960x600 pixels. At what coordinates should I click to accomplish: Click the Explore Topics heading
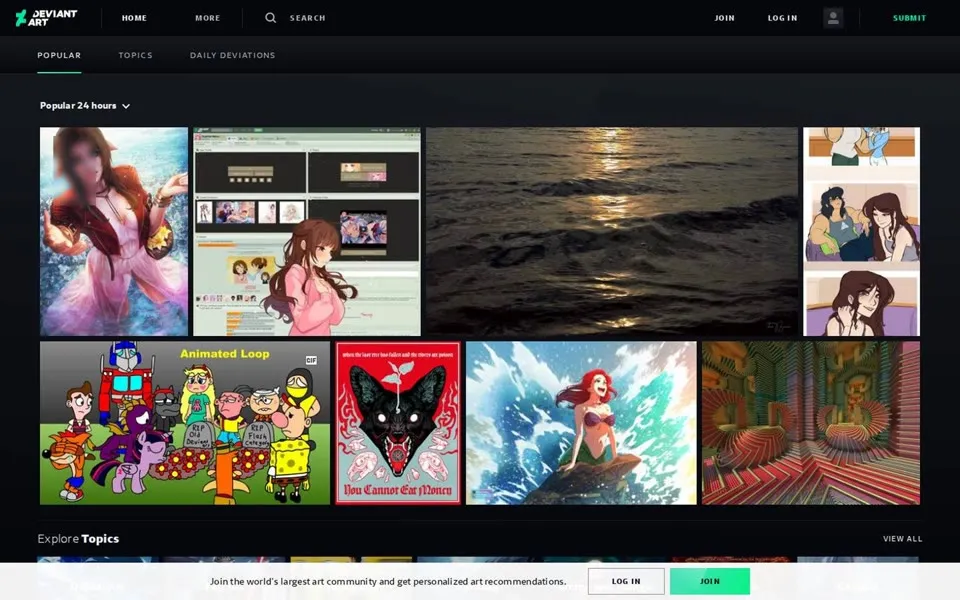coord(78,539)
